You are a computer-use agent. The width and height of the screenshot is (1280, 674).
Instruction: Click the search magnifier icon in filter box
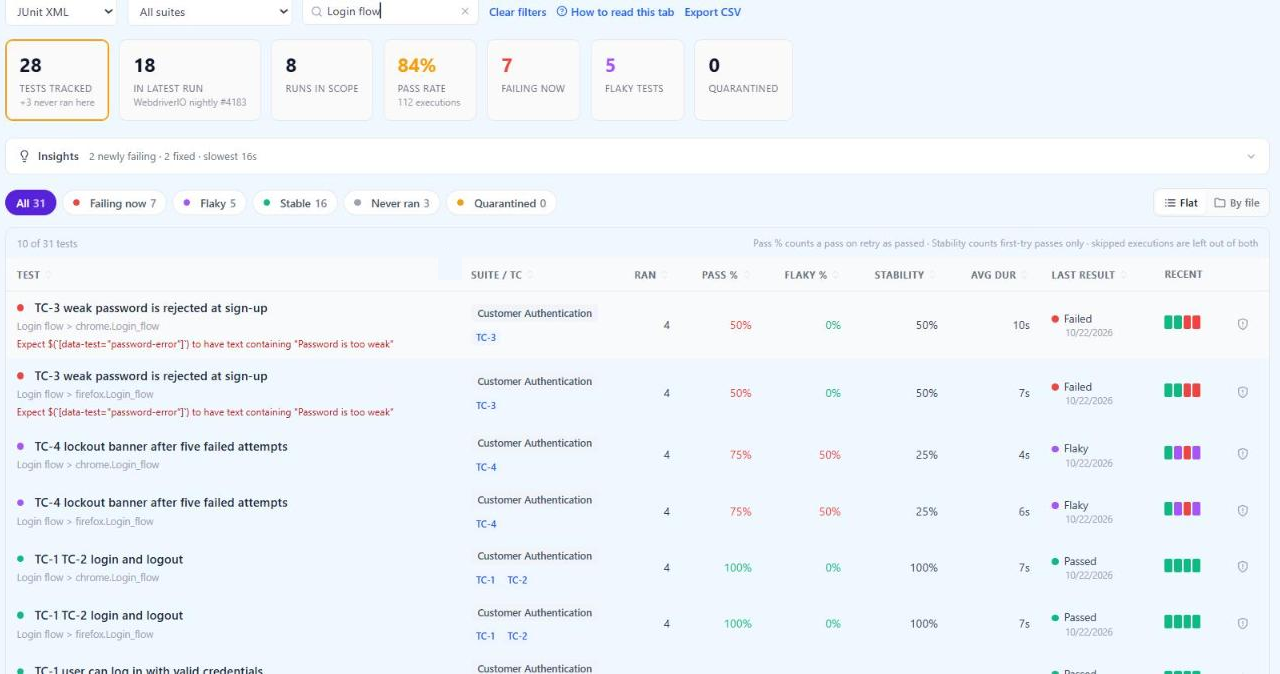tap(316, 12)
